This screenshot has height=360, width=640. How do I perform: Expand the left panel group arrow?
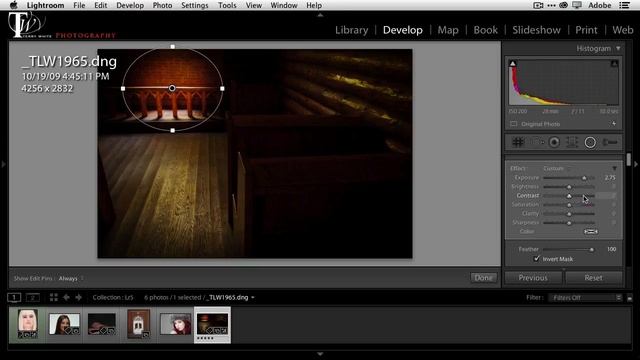pyautogui.click(x=3, y=164)
